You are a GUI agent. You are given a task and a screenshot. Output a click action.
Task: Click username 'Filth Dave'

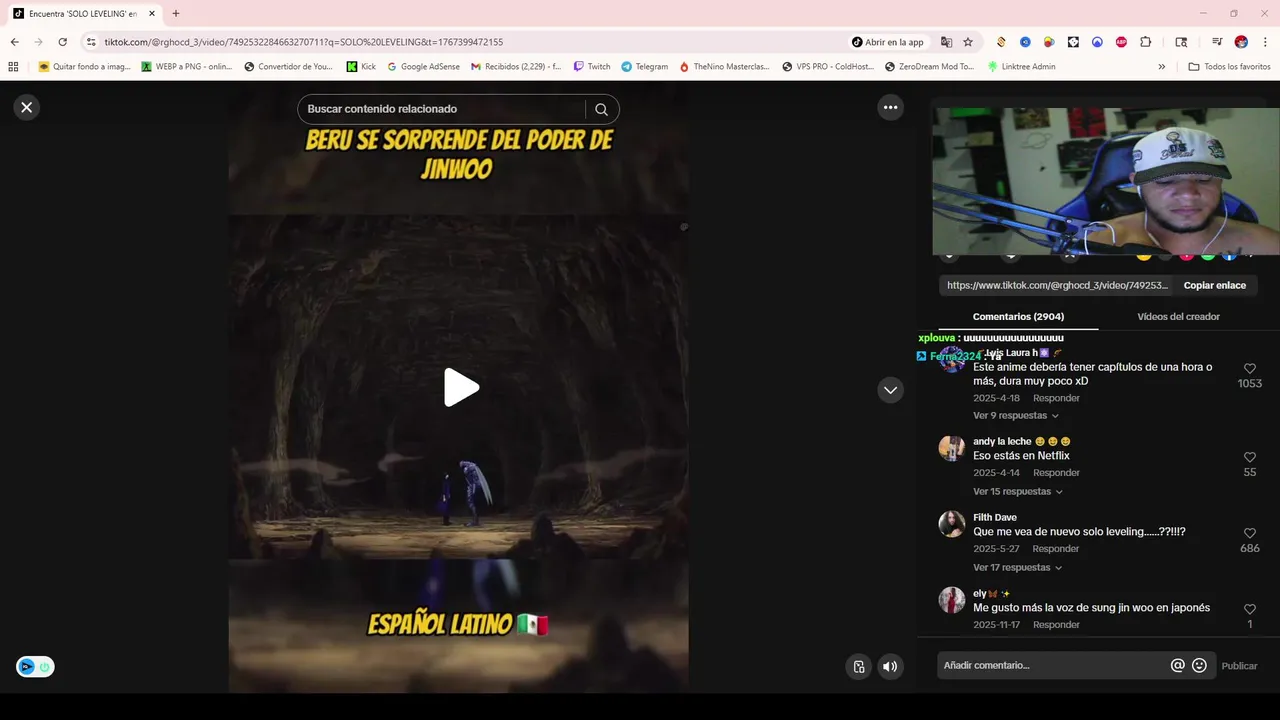coord(995,518)
